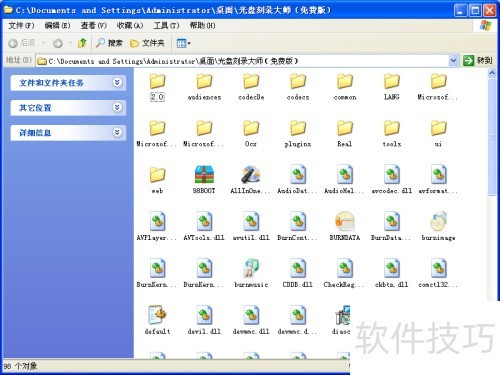
Task: Click the forward navigation button
Action: pyautogui.click(x=58, y=43)
